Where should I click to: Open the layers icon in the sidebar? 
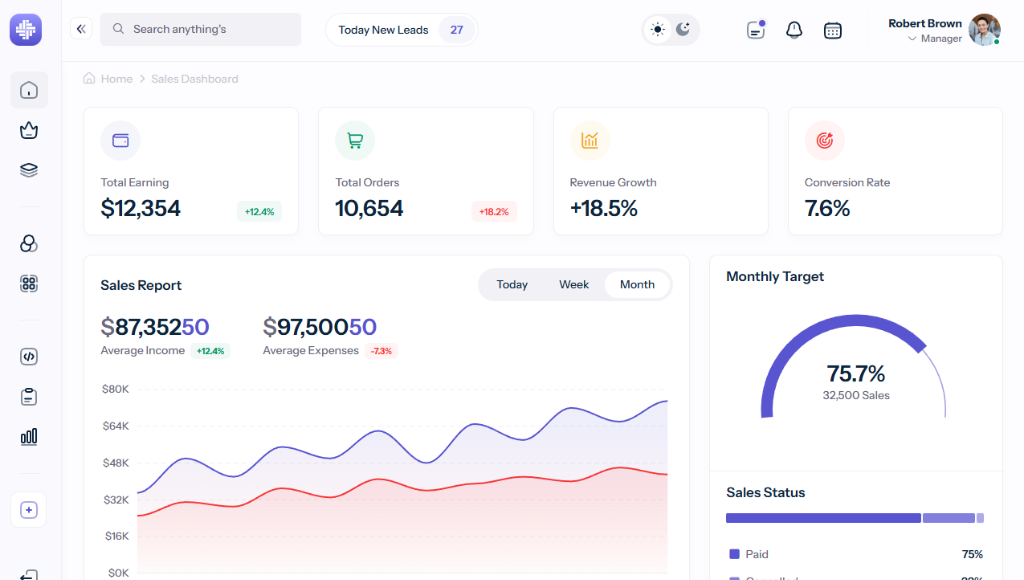[x=28, y=169]
